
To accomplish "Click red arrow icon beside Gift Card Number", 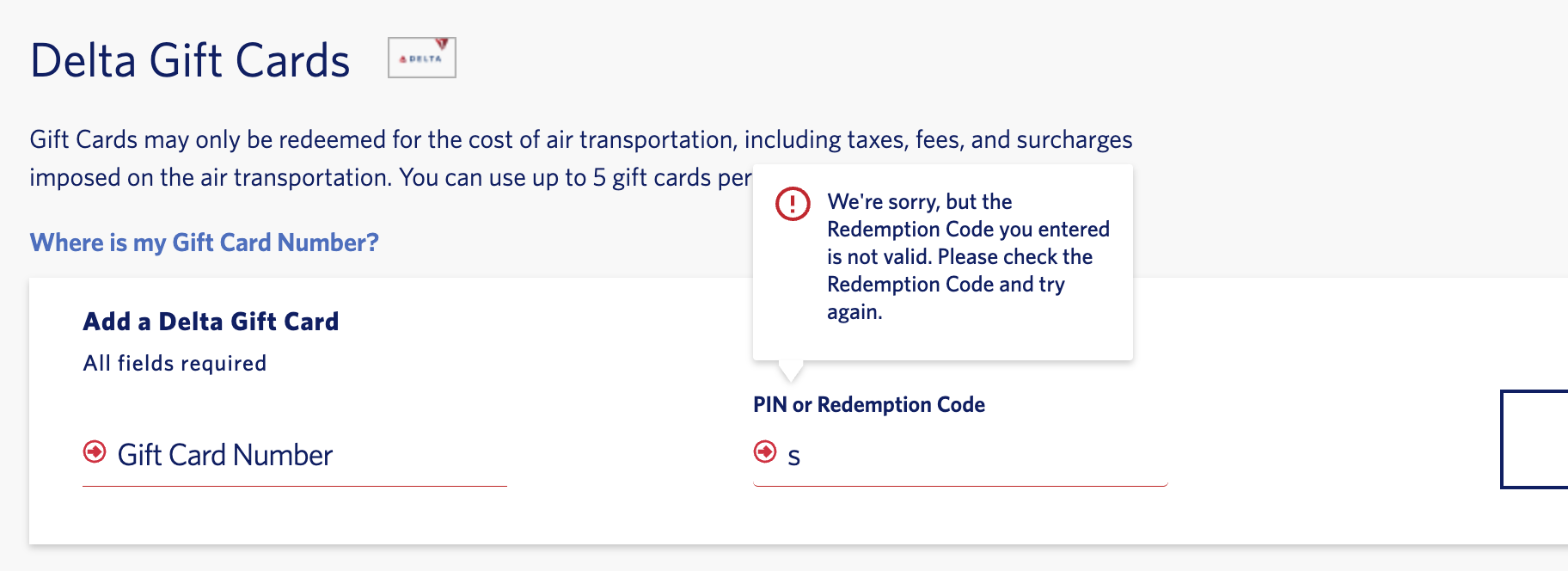I will click(95, 451).
